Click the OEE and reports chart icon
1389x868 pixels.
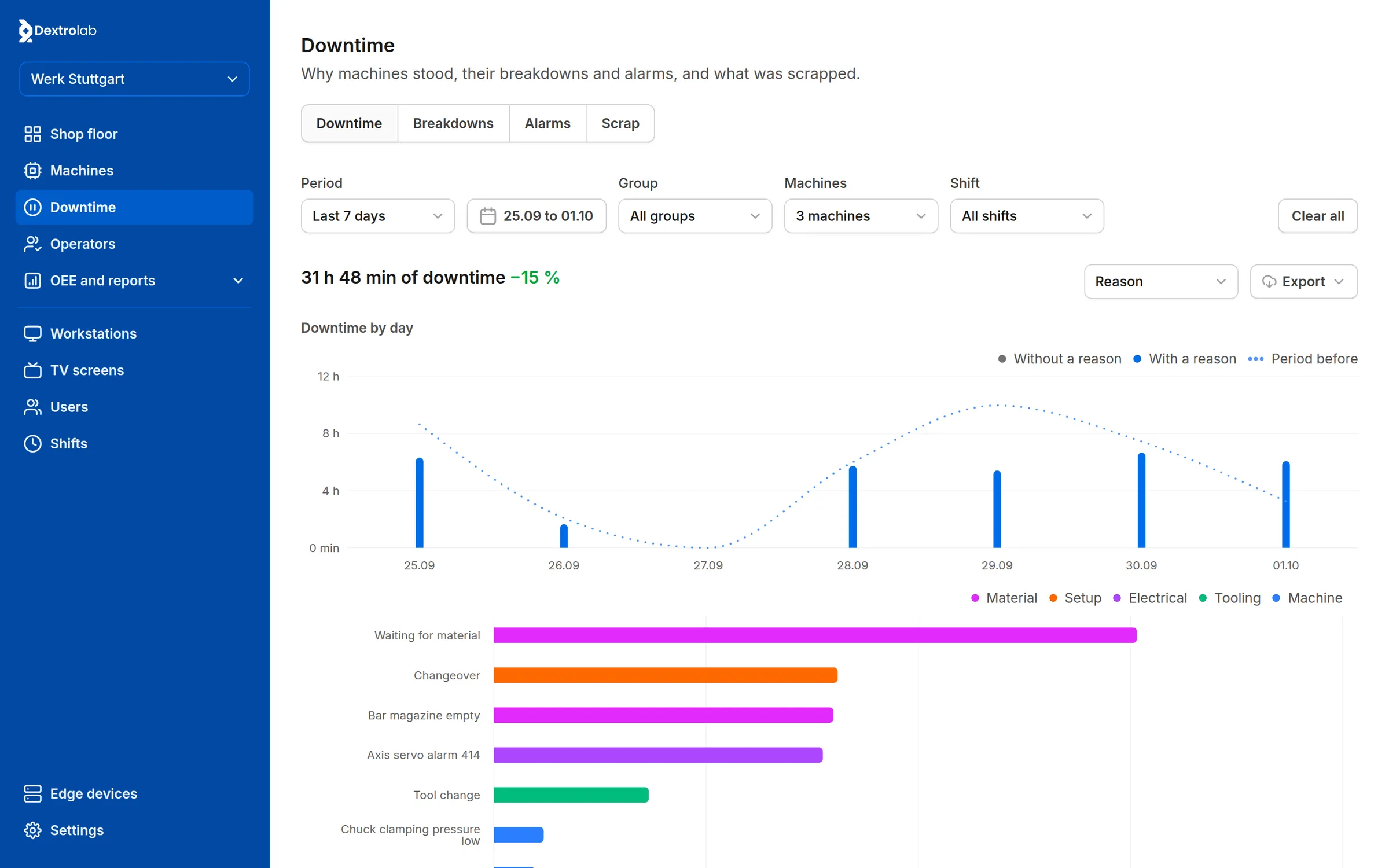(x=32, y=281)
